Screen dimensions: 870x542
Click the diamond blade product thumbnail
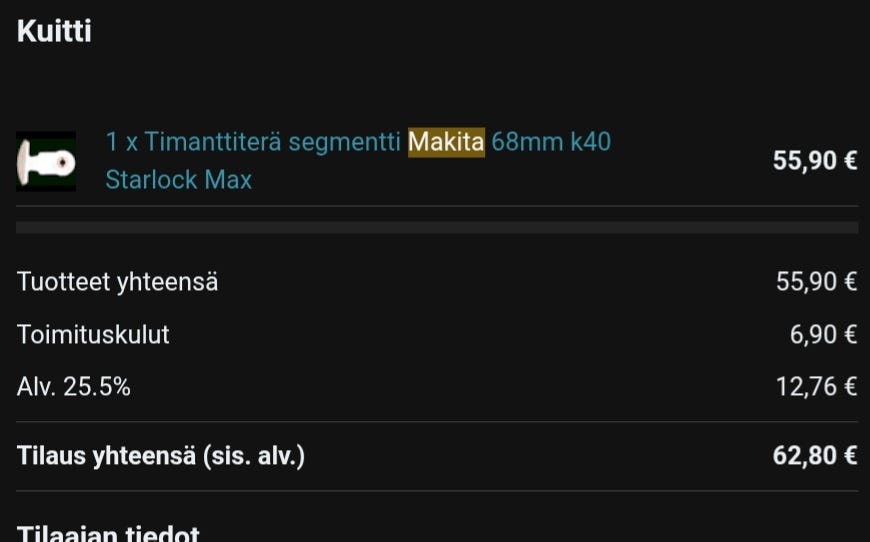click(x=46, y=161)
